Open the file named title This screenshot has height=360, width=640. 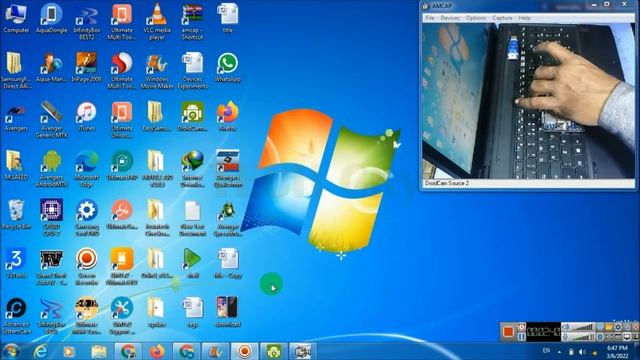pos(228,18)
